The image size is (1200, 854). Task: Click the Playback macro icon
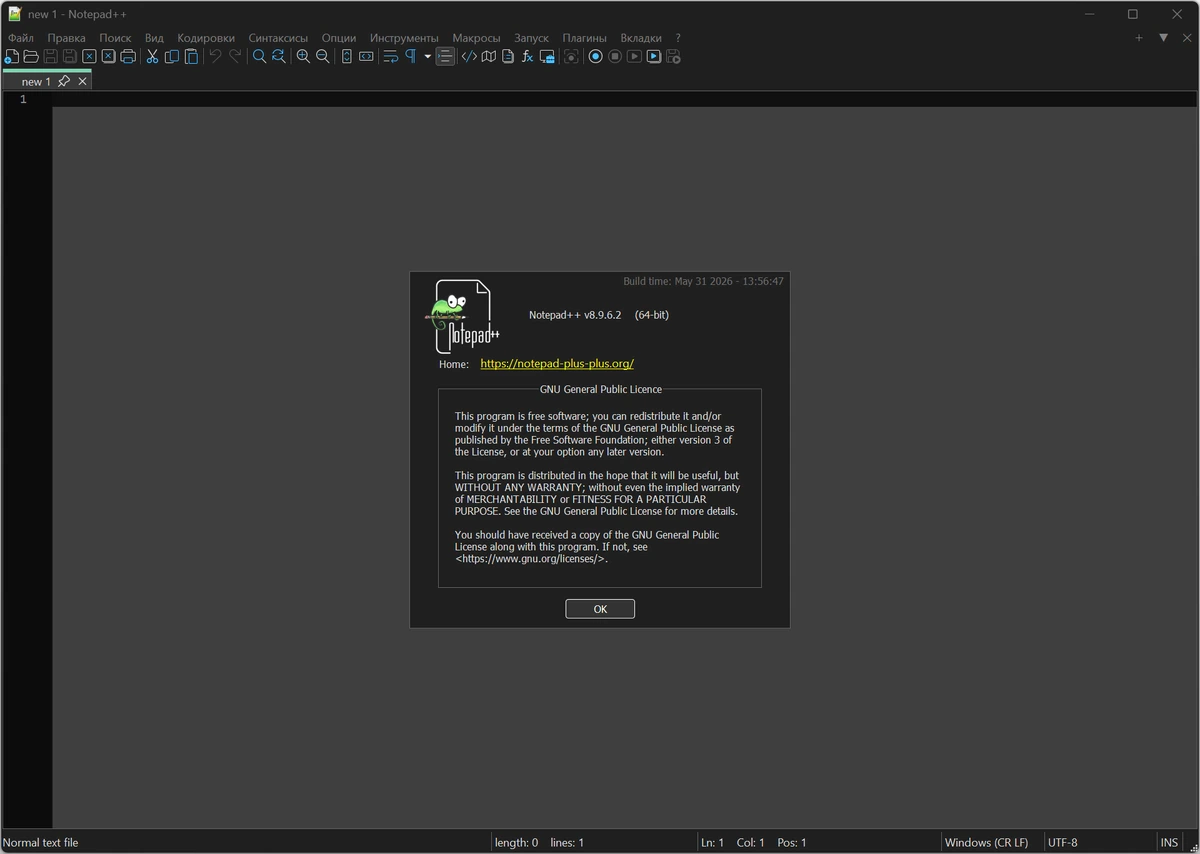coord(634,57)
